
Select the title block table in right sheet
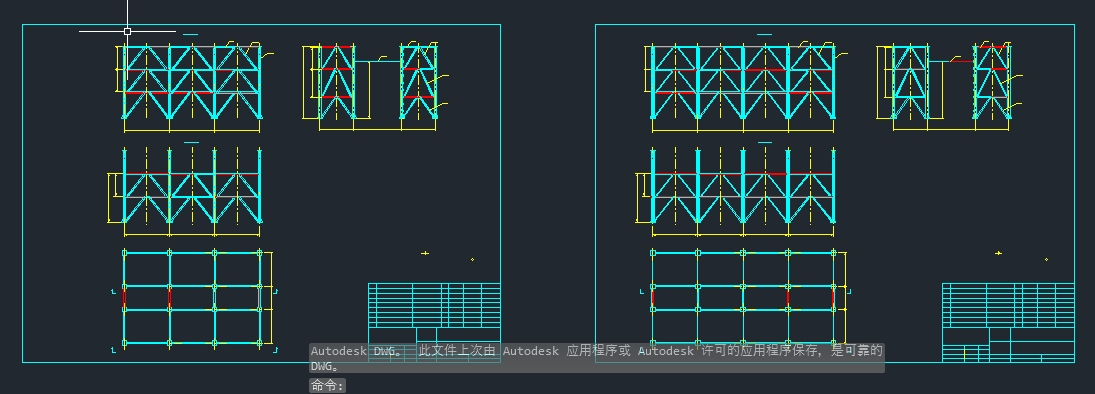click(x=1008, y=323)
